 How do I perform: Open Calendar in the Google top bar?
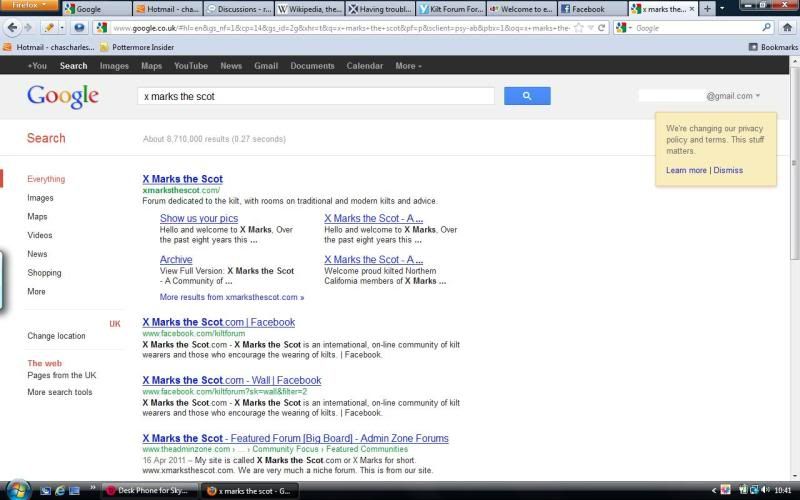[x=364, y=66]
